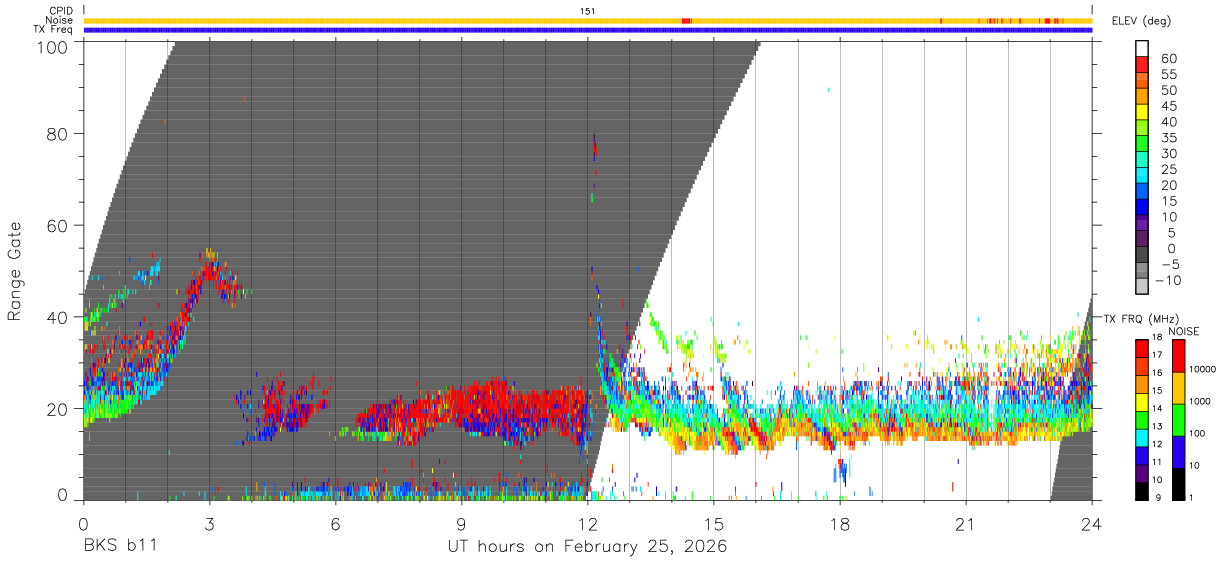Click the 12 tick label on UT hours axis
The height and width of the screenshot is (567, 1228).
588,524
